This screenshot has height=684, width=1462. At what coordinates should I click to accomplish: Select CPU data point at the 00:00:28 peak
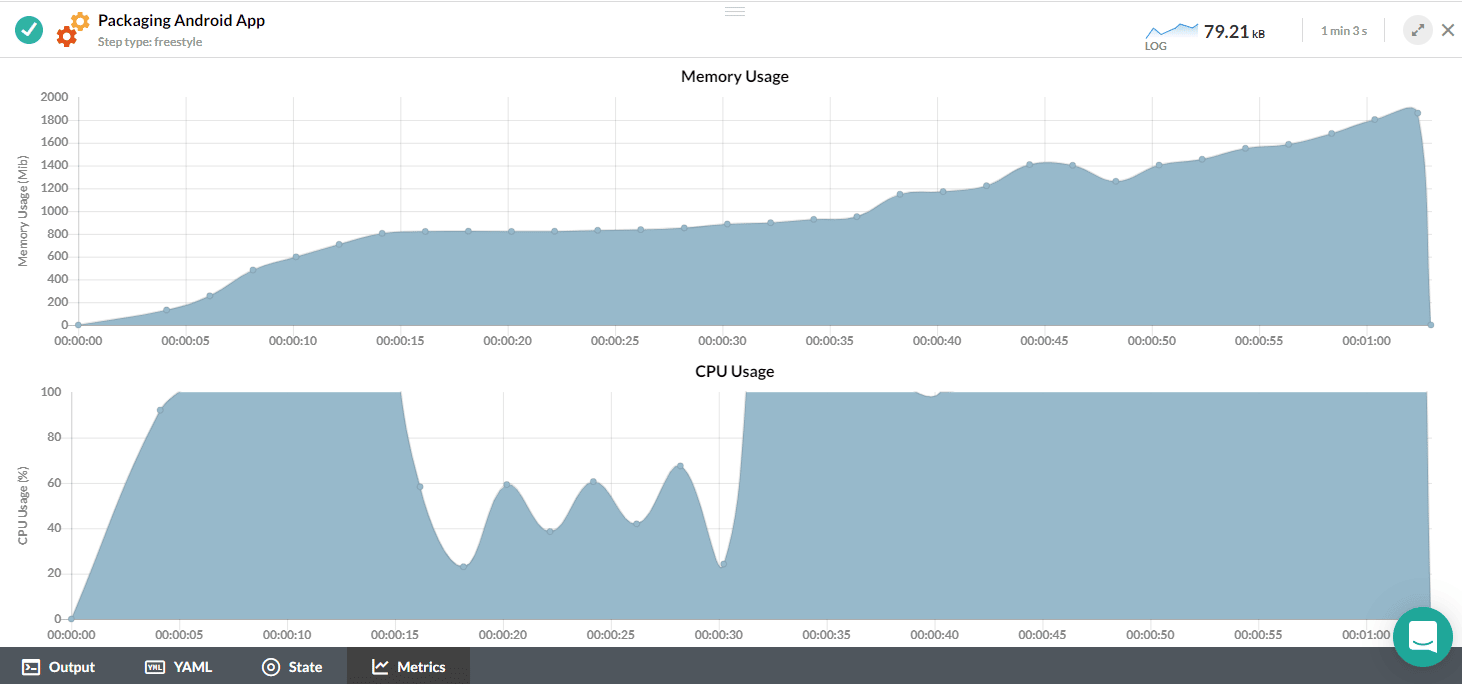pyautogui.click(x=680, y=466)
